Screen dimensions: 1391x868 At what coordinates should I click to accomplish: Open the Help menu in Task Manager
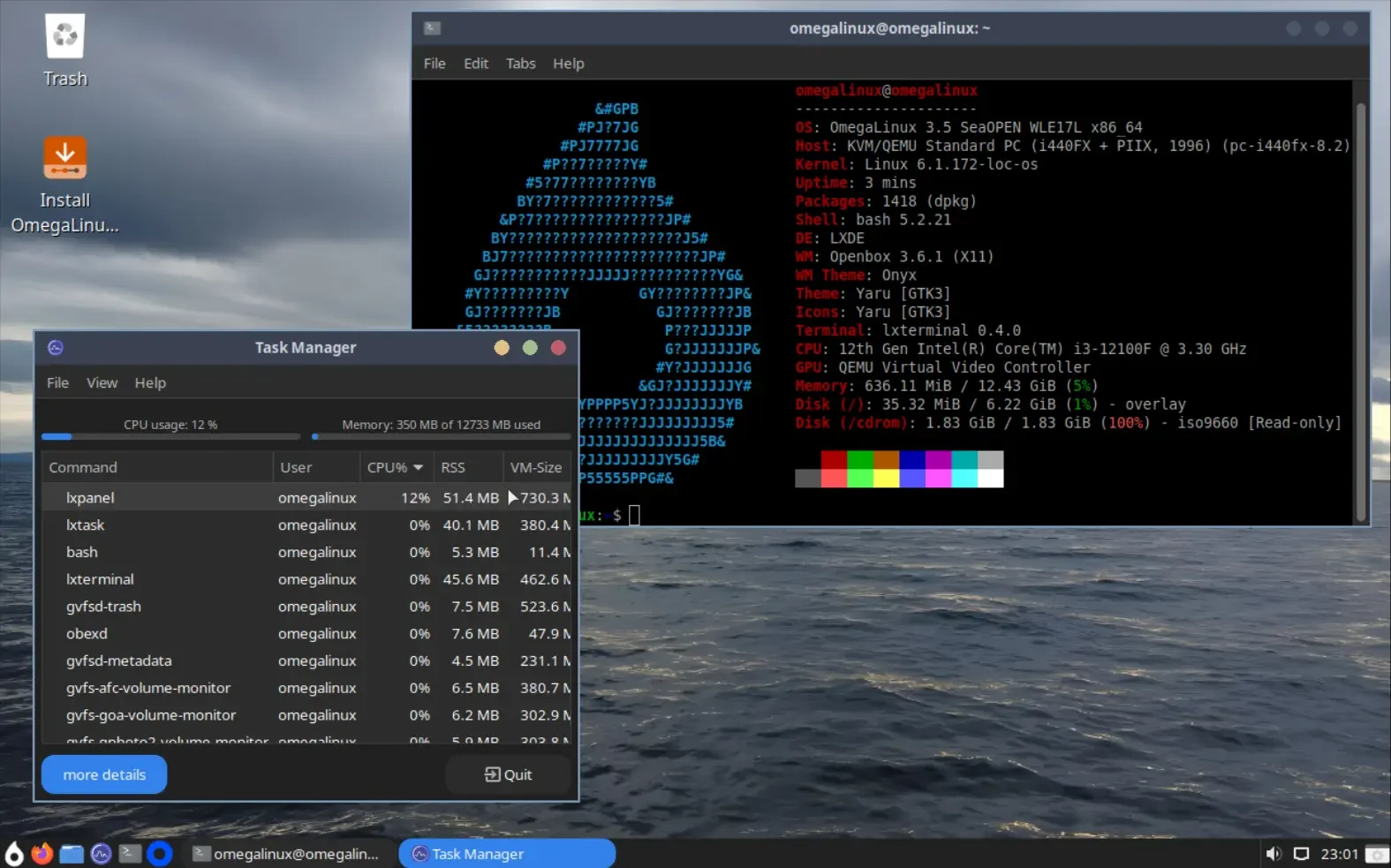click(150, 382)
